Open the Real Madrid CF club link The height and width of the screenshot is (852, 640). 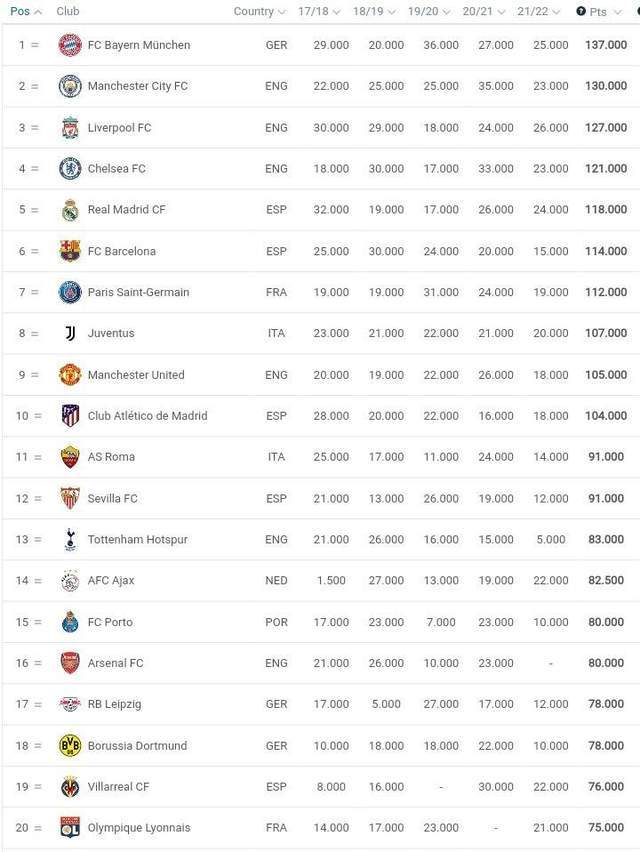127,210
